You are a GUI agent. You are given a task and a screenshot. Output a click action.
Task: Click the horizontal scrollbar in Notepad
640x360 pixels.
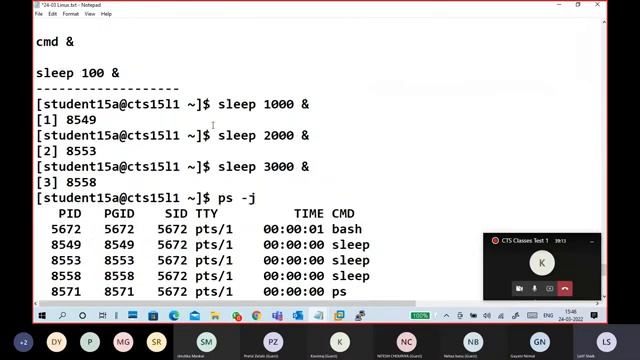pyautogui.click(x=227, y=303)
